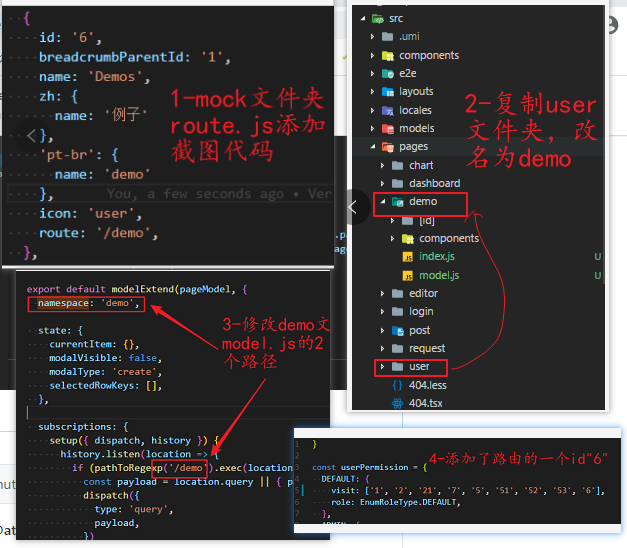Screen dimensions: 627x548
Task: Click the src folder icon
Action: coord(378,18)
